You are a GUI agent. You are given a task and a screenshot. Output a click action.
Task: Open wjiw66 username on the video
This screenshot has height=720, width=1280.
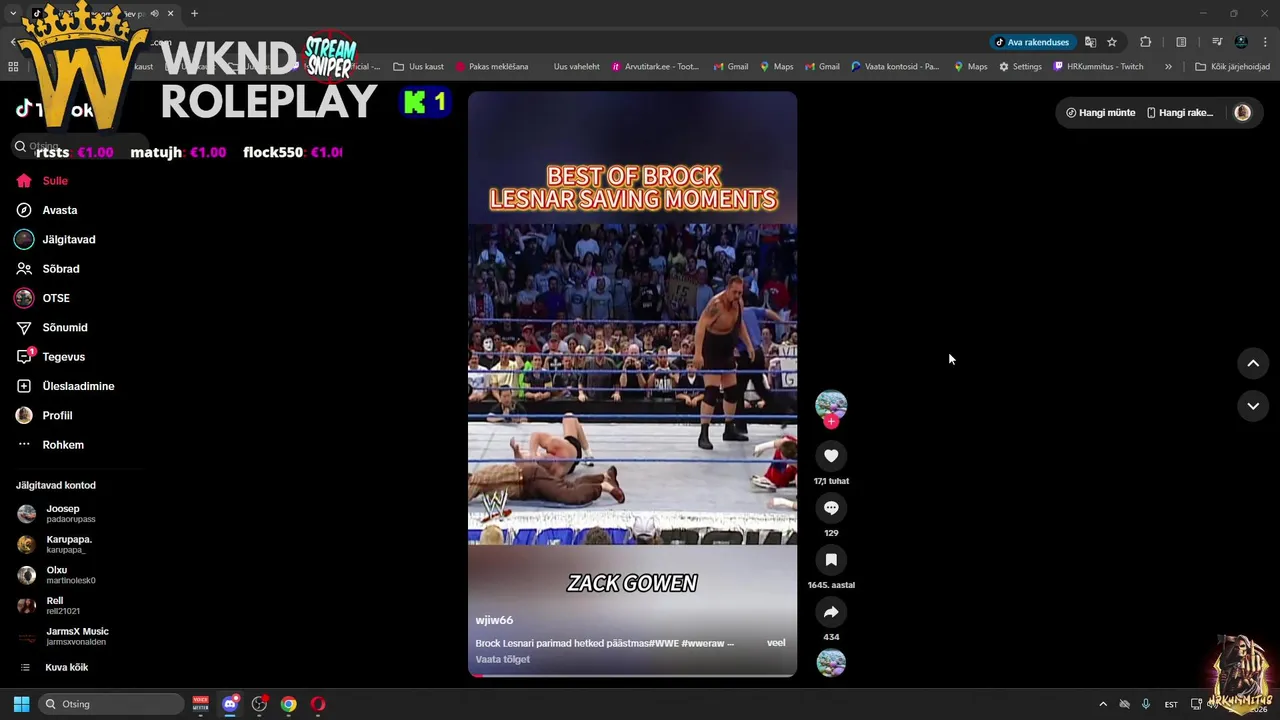pyautogui.click(x=494, y=620)
